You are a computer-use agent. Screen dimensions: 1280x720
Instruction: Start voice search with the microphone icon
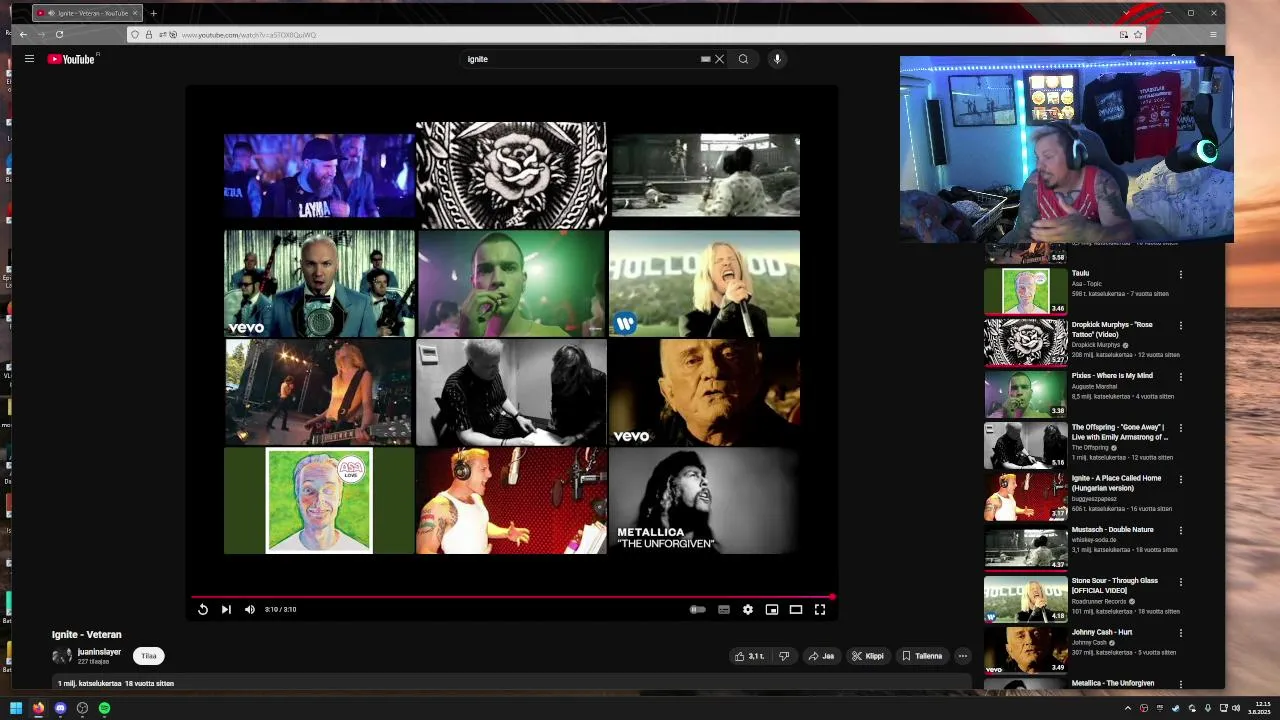click(x=777, y=59)
